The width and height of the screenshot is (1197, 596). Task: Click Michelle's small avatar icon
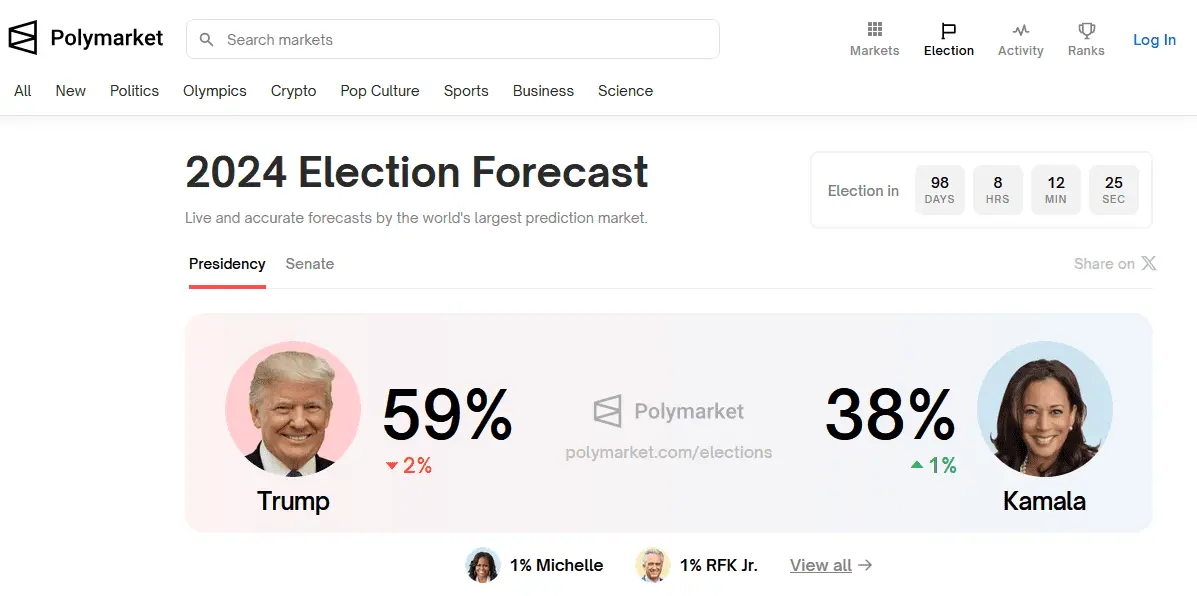coord(483,565)
